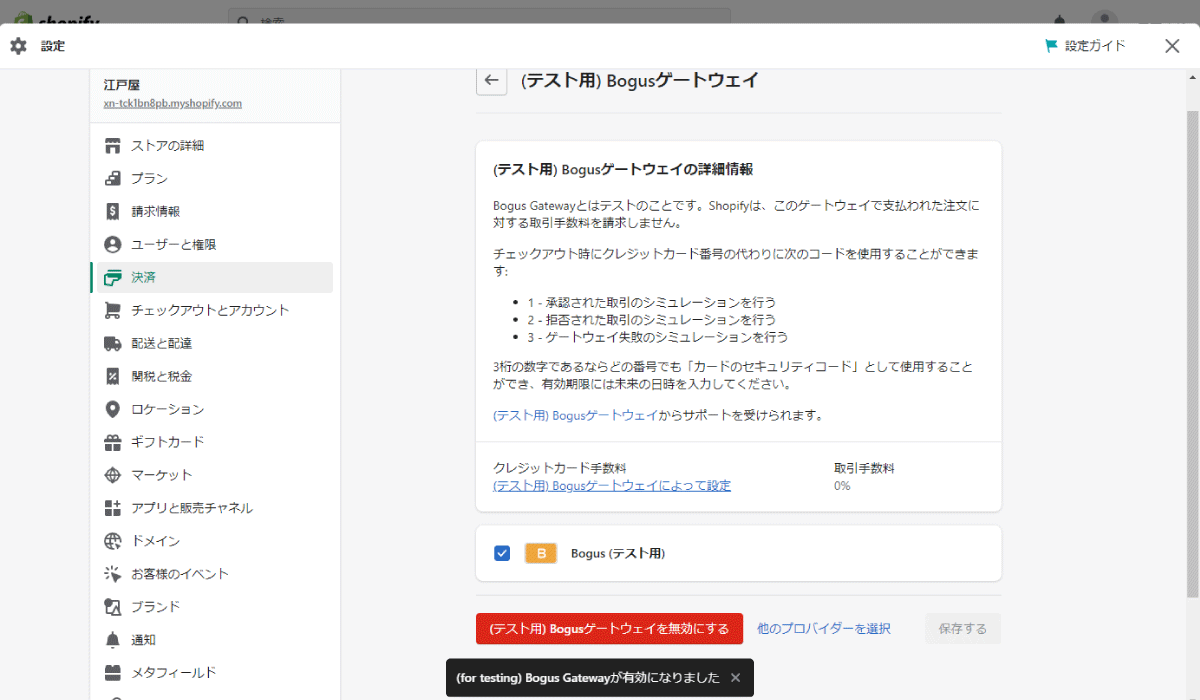Image resolution: width=1200 pixels, height=700 pixels.
Task: Click the settings gear icon
Action: [x=18, y=46]
